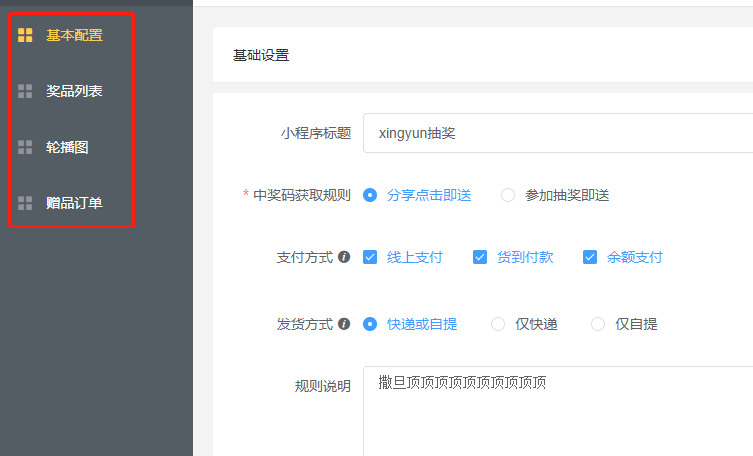Viewport: 753px width, 456px height.
Task: Click the grid icon beside 轮播图
Action: pos(25,147)
